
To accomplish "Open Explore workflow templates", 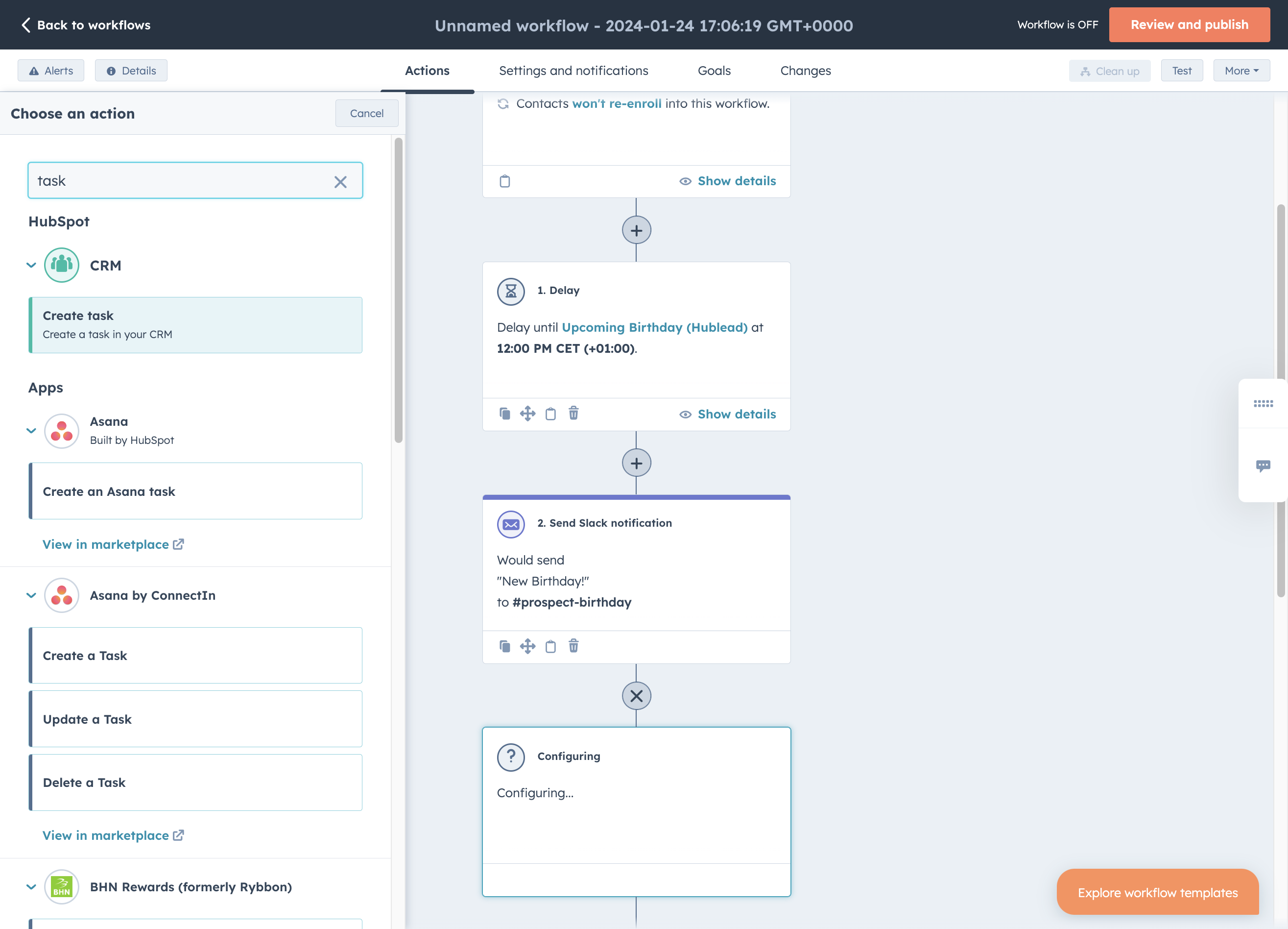I will click(1157, 892).
